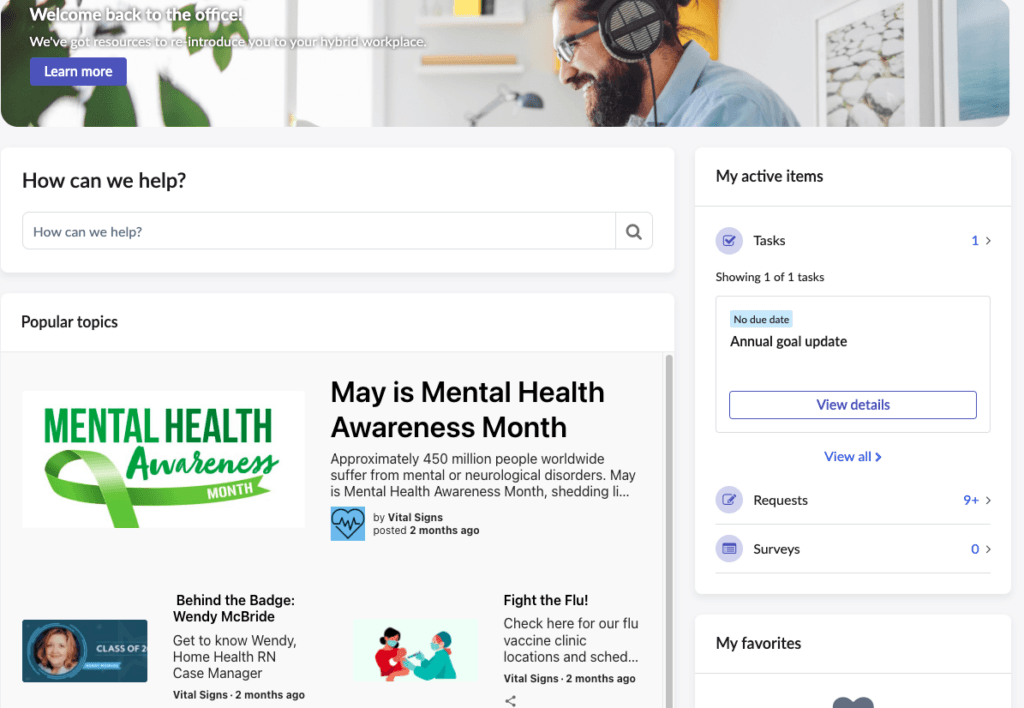This screenshot has height=708, width=1024.
Task: Expand Surveys using its chevron
Action: pyautogui.click(x=988, y=549)
